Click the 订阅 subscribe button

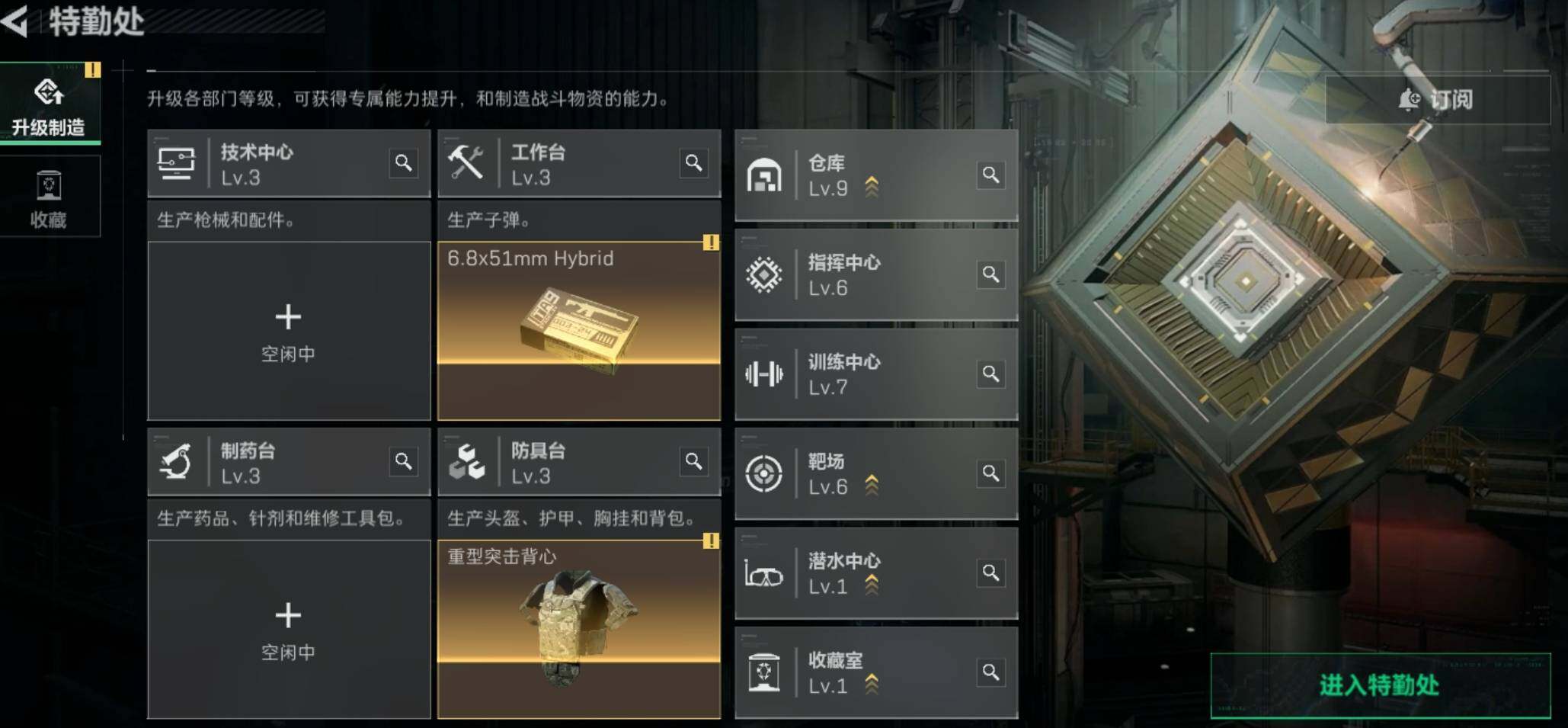1438,100
